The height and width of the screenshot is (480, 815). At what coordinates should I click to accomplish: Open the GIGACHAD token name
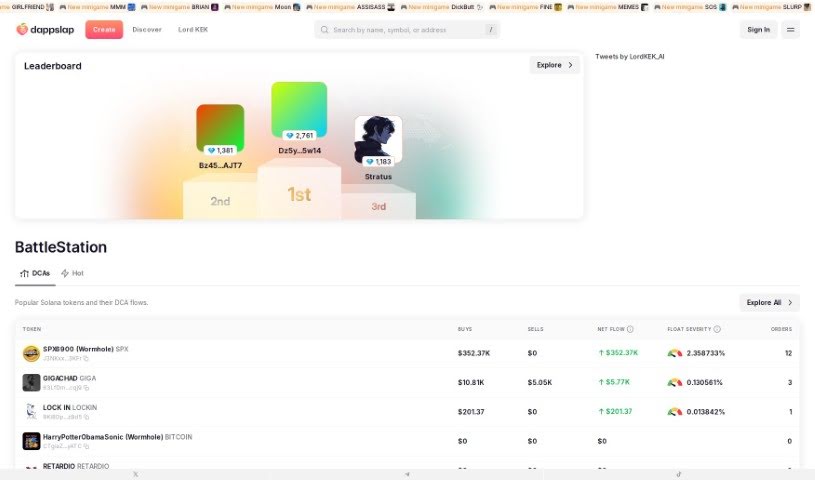[x=60, y=378]
